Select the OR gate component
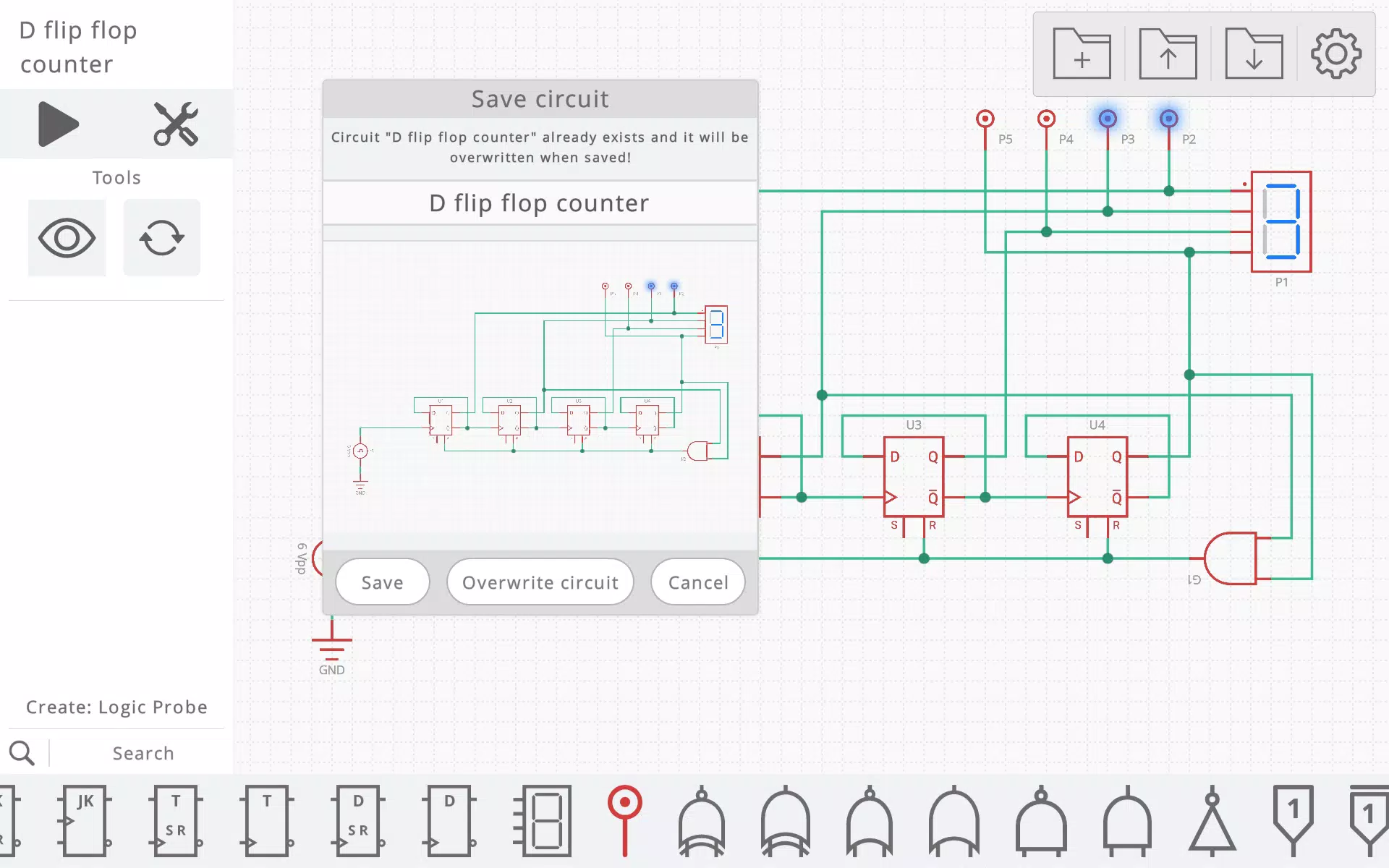This screenshot has width=1389, height=868. point(954,822)
